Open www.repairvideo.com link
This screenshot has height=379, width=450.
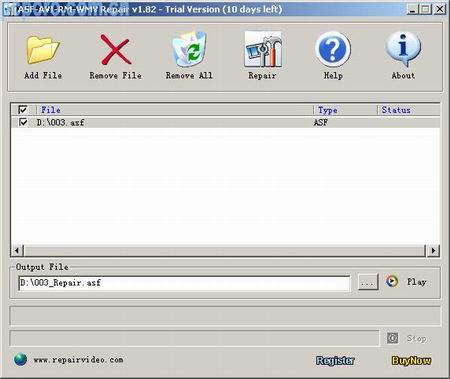click(x=78, y=360)
